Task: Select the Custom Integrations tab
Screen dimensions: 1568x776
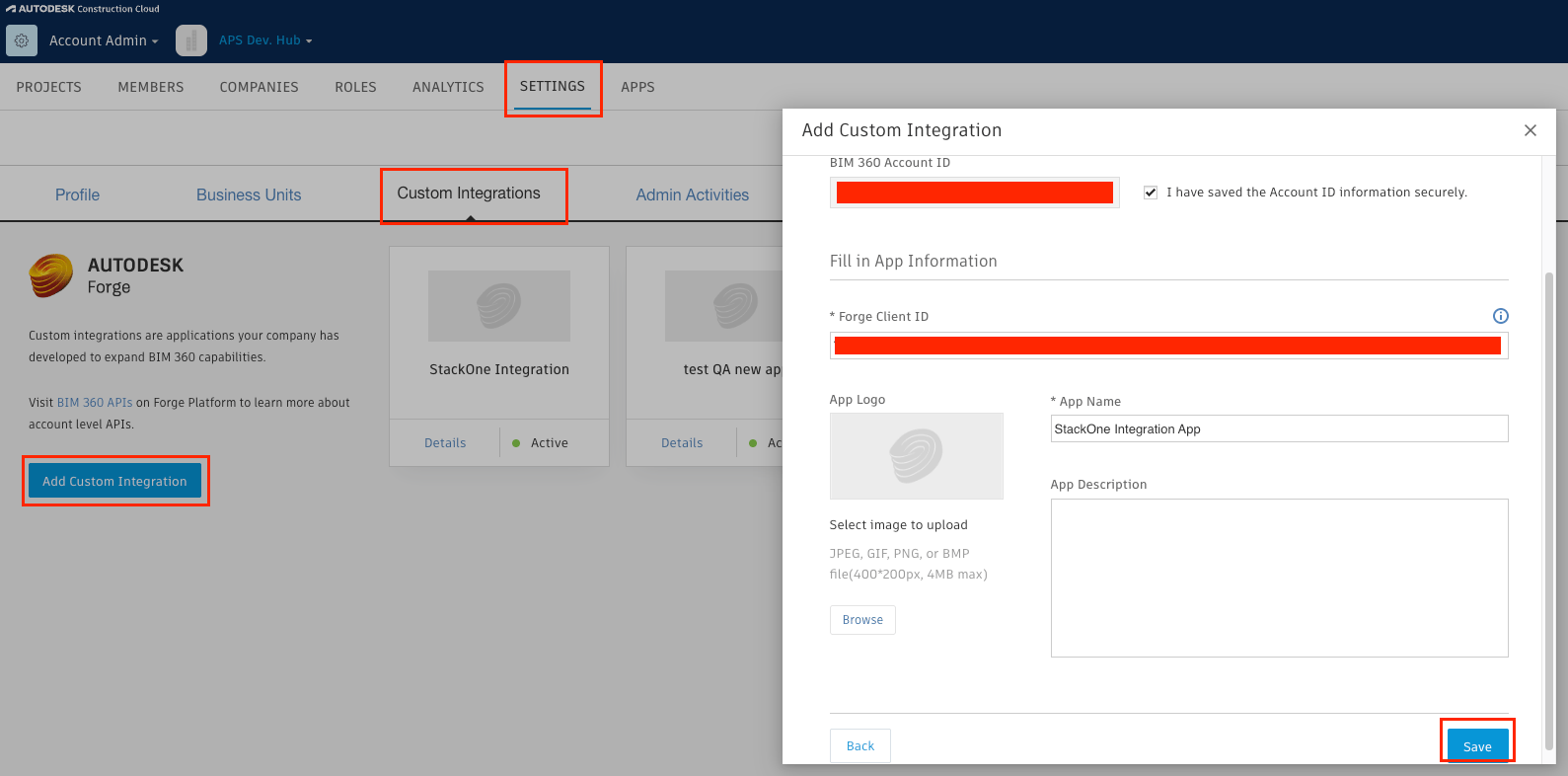Action: click(469, 194)
